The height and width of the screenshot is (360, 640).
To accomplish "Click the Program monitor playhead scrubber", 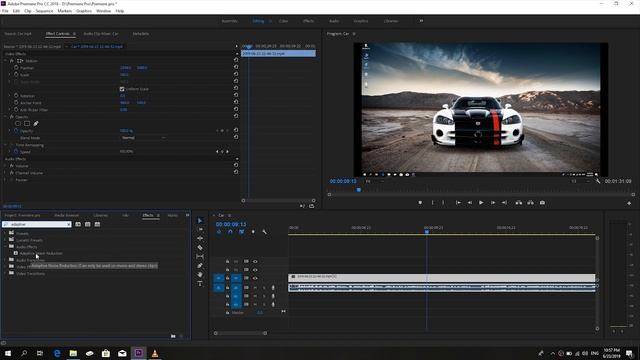I will coord(359,190).
